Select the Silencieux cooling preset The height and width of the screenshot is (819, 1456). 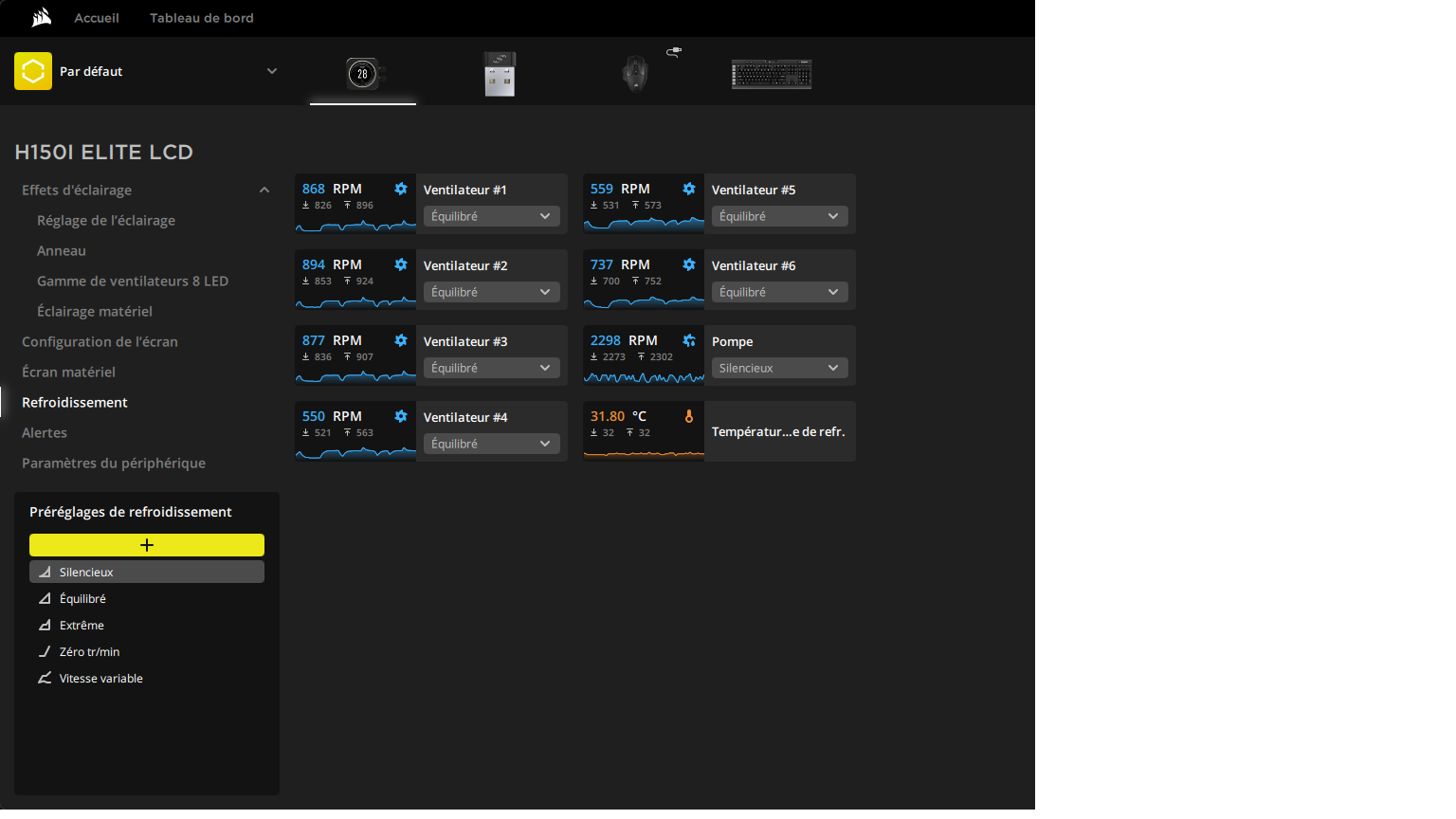coord(147,572)
